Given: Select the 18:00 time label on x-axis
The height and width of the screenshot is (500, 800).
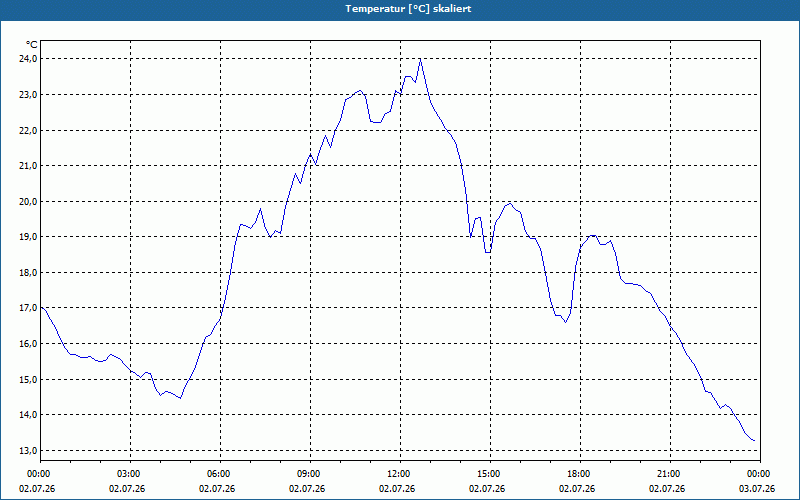Looking at the screenshot, I should click(580, 474).
